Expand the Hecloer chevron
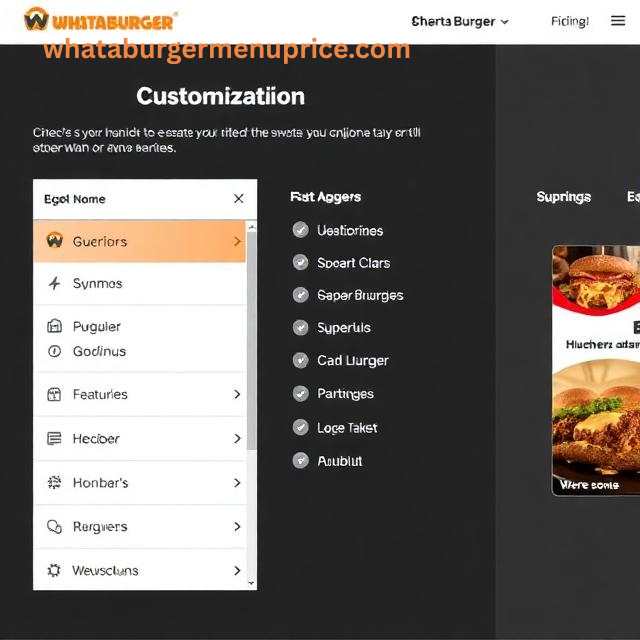640x640 pixels. [237, 438]
